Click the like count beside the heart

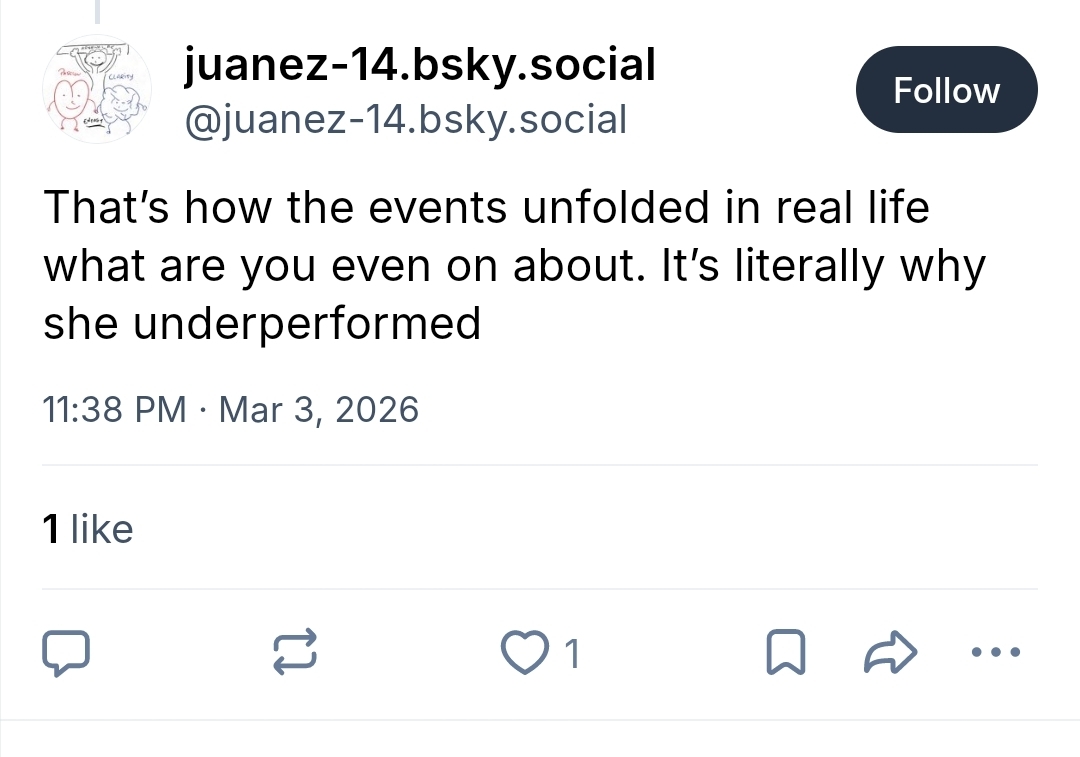tap(571, 655)
